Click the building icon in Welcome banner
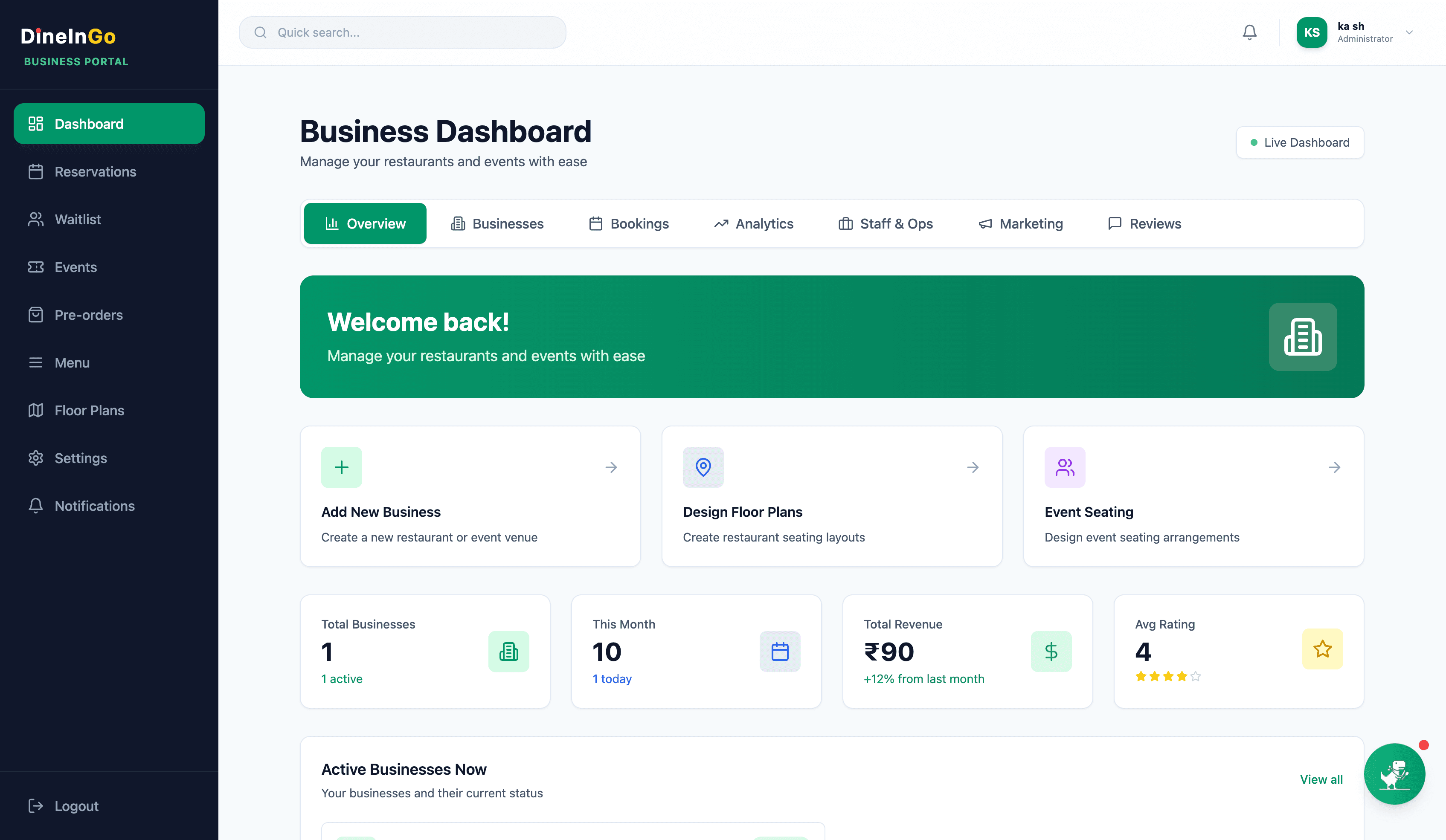The image size is (1446, 840). coord(1303,337)
